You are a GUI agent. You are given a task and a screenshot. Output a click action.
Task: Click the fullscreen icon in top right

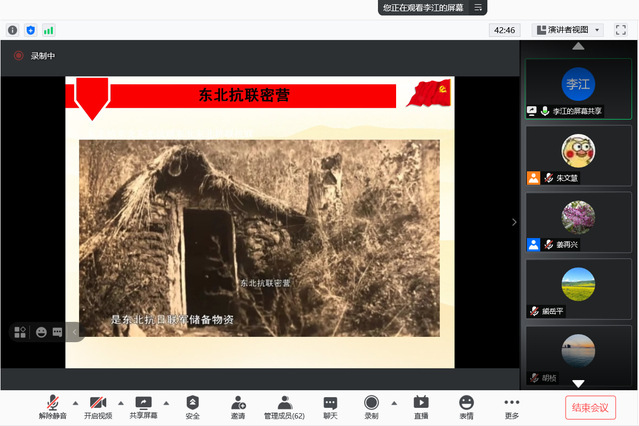620,30
